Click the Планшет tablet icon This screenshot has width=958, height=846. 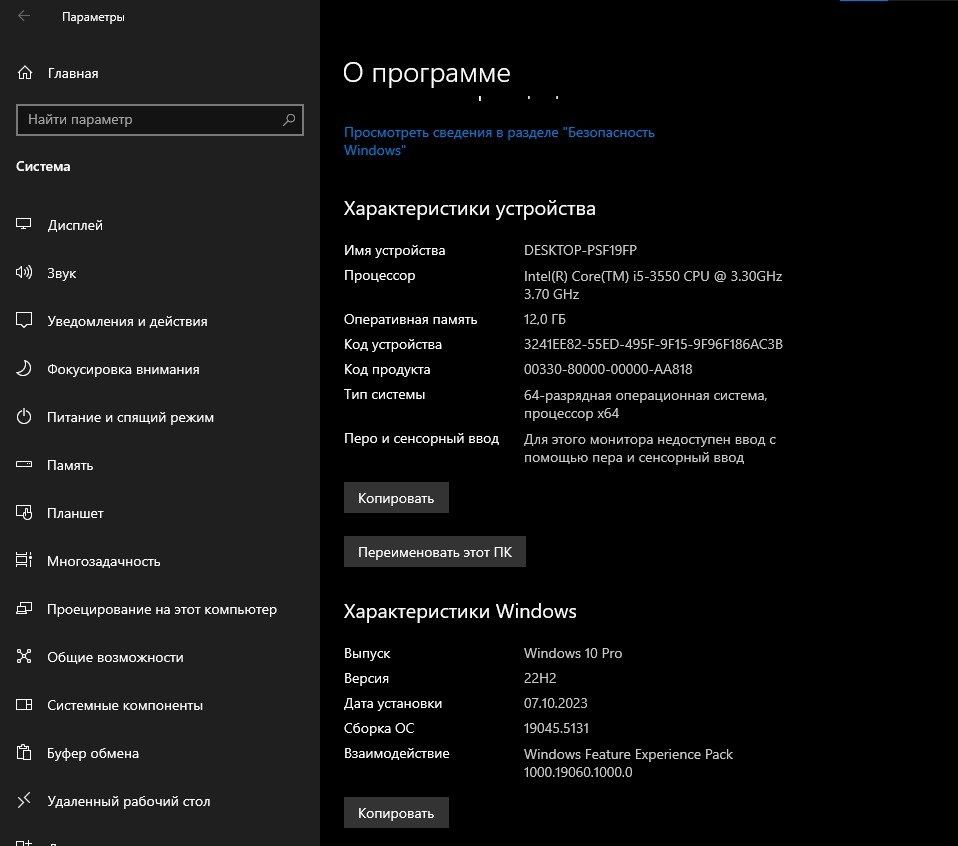click(x=24, y=512)
